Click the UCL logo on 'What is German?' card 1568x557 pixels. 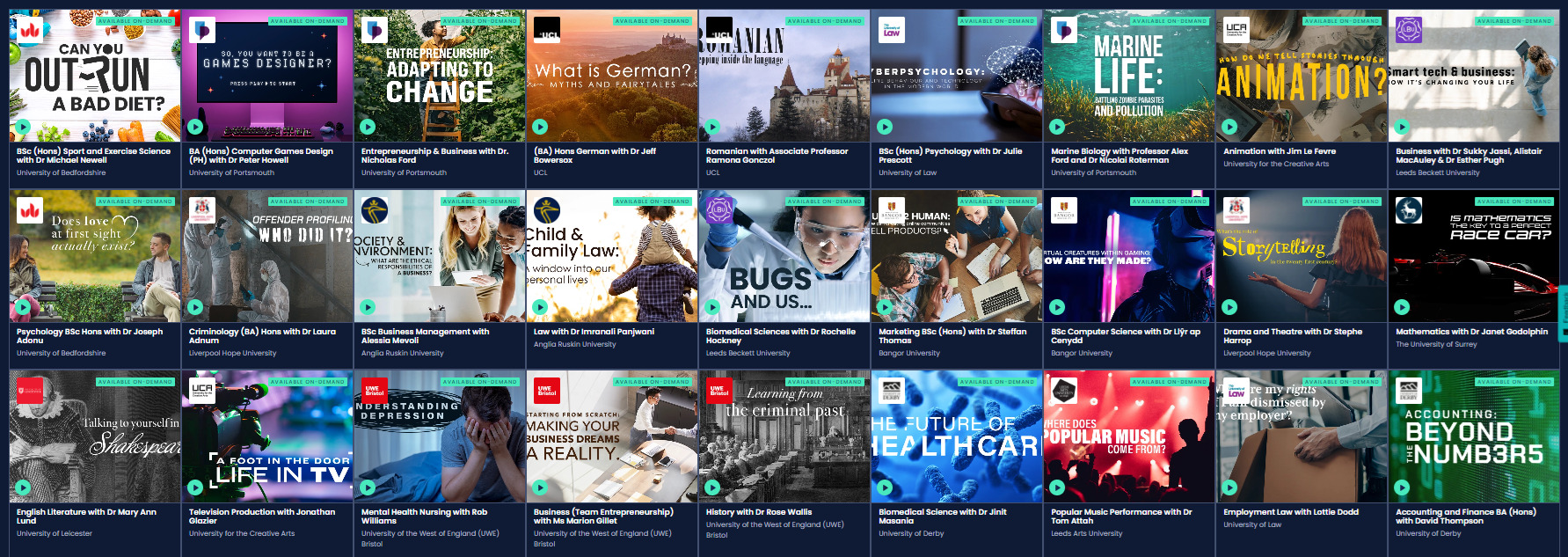pyautogui.click(x=547, y=31)
